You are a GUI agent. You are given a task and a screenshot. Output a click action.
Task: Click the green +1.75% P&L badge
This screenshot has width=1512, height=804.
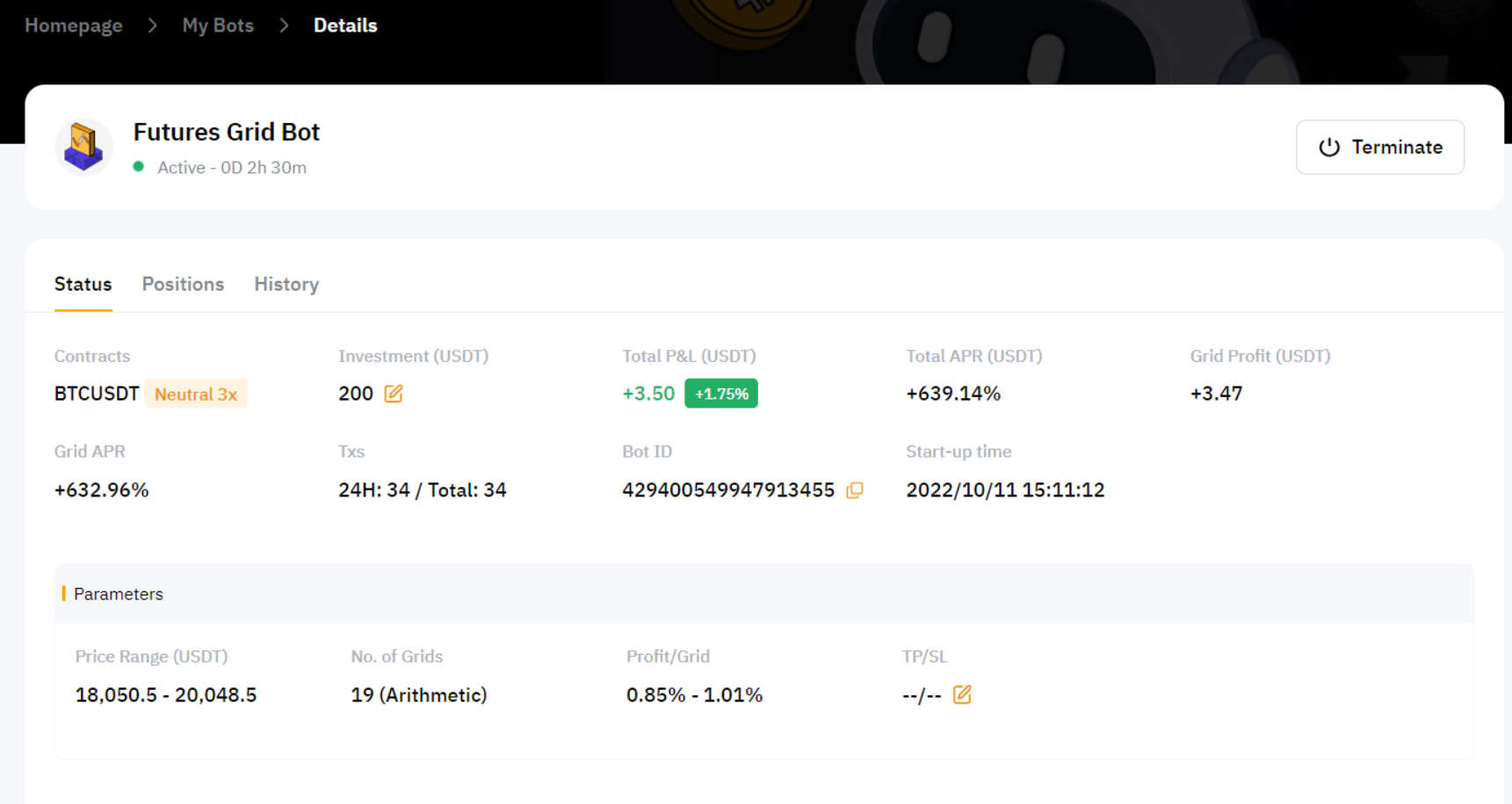point(720,394)
